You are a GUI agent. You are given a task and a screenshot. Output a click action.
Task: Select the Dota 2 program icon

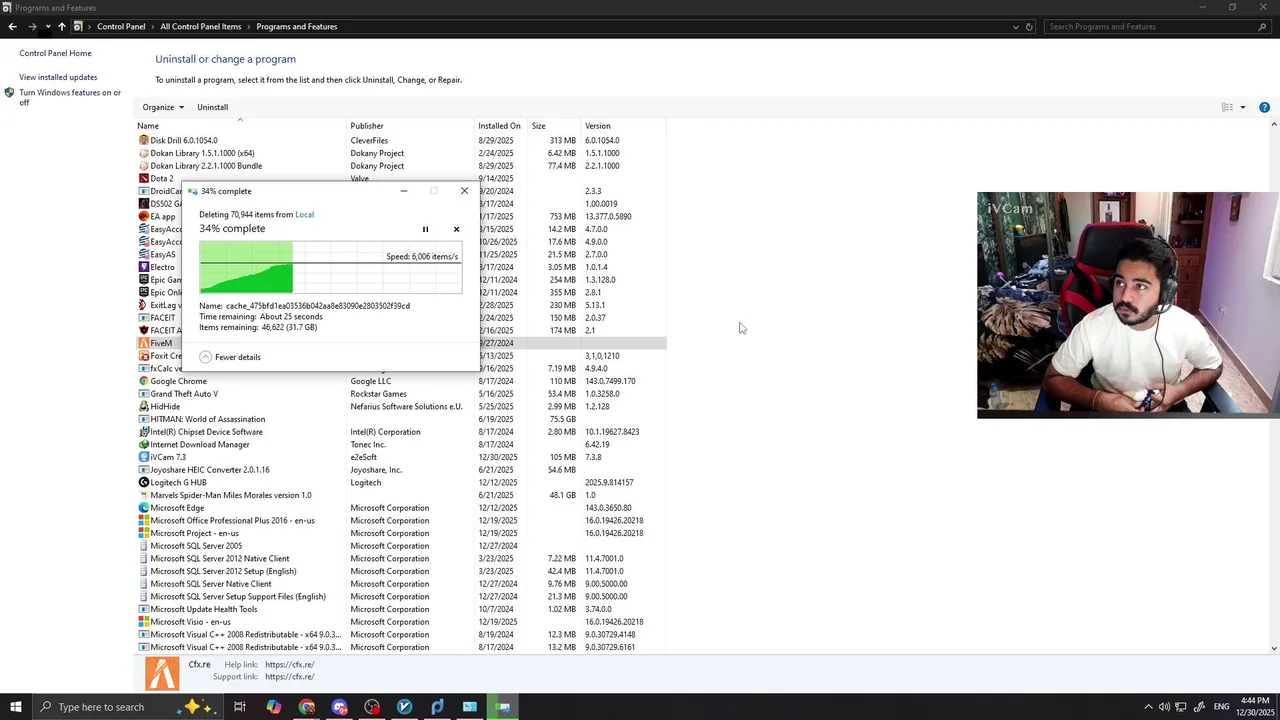(143, 179)
